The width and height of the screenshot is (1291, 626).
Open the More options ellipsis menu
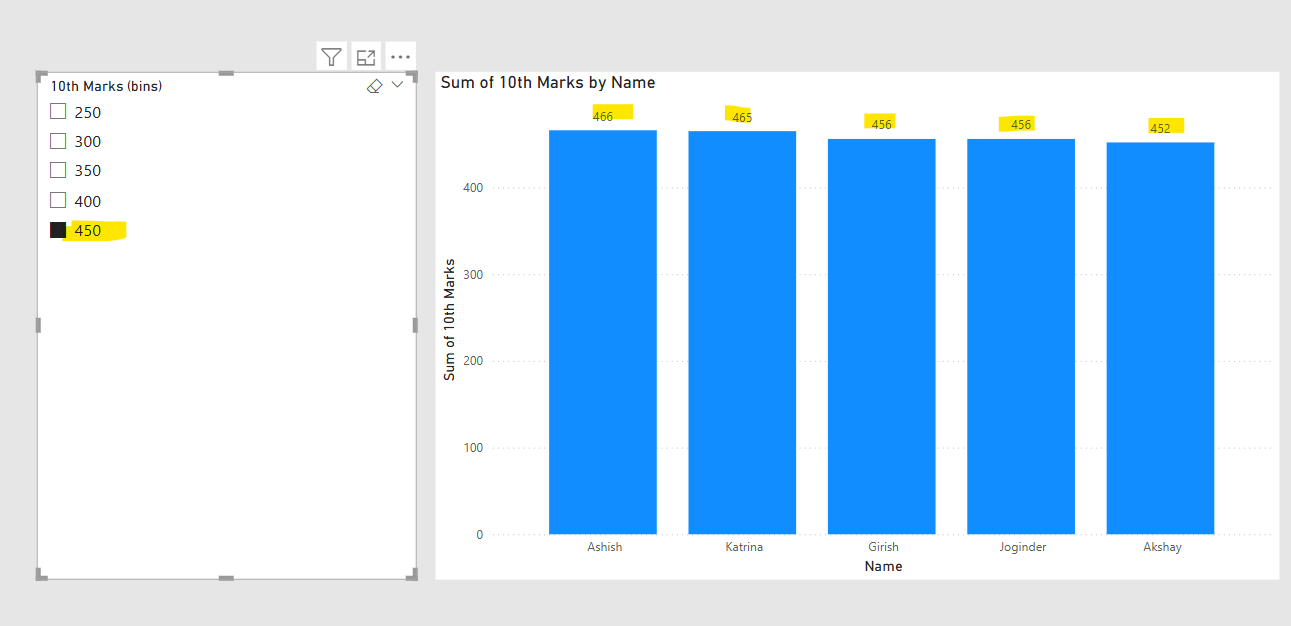point(400,57)
